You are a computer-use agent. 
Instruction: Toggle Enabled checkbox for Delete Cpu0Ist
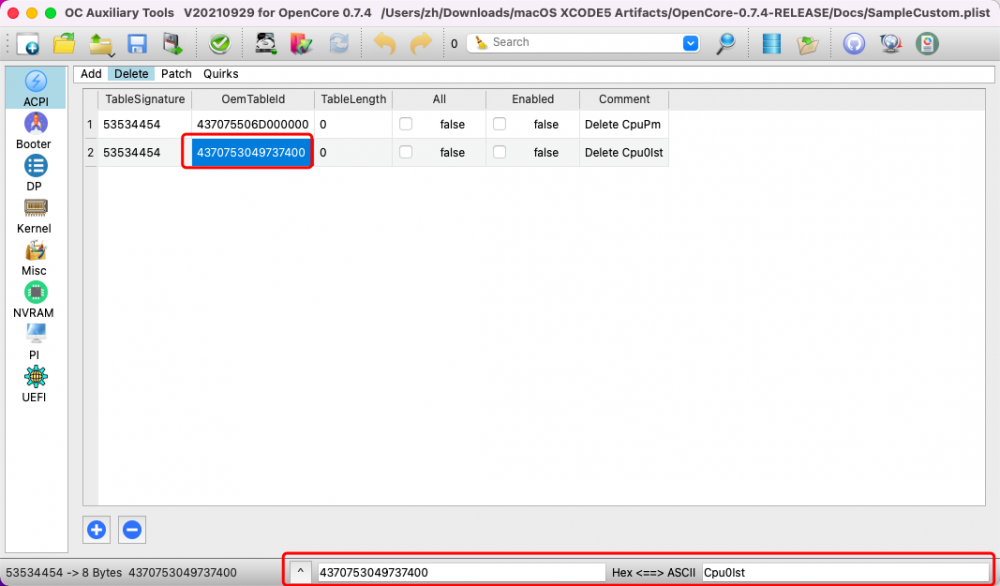click(x=499, y=152)
